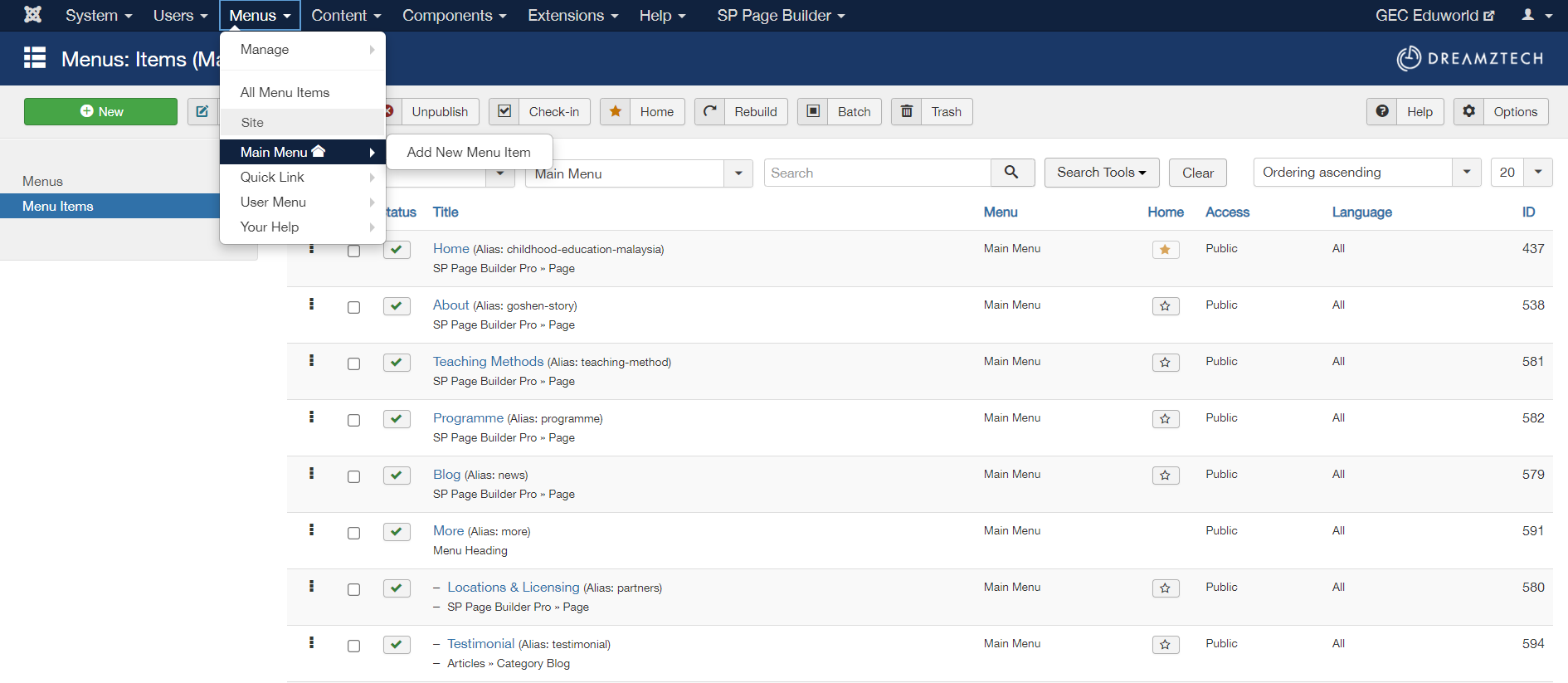Open the System menu

(x=99, y=15)
